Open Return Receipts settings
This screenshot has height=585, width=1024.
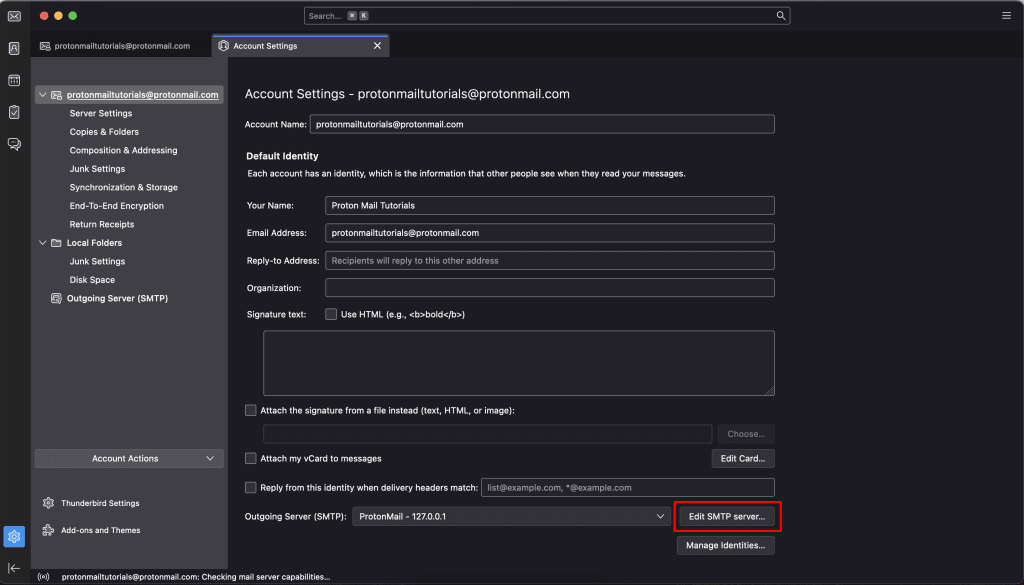coord(102,225)
